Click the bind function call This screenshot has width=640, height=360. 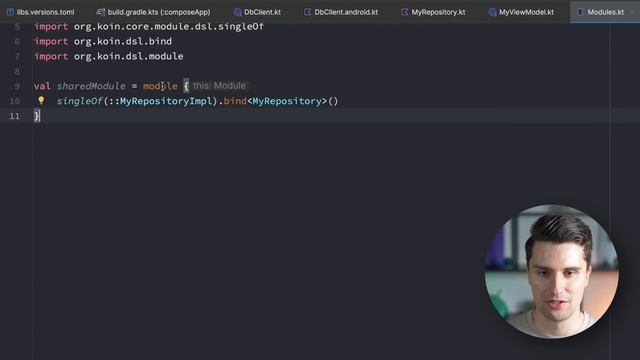(235, 101)
